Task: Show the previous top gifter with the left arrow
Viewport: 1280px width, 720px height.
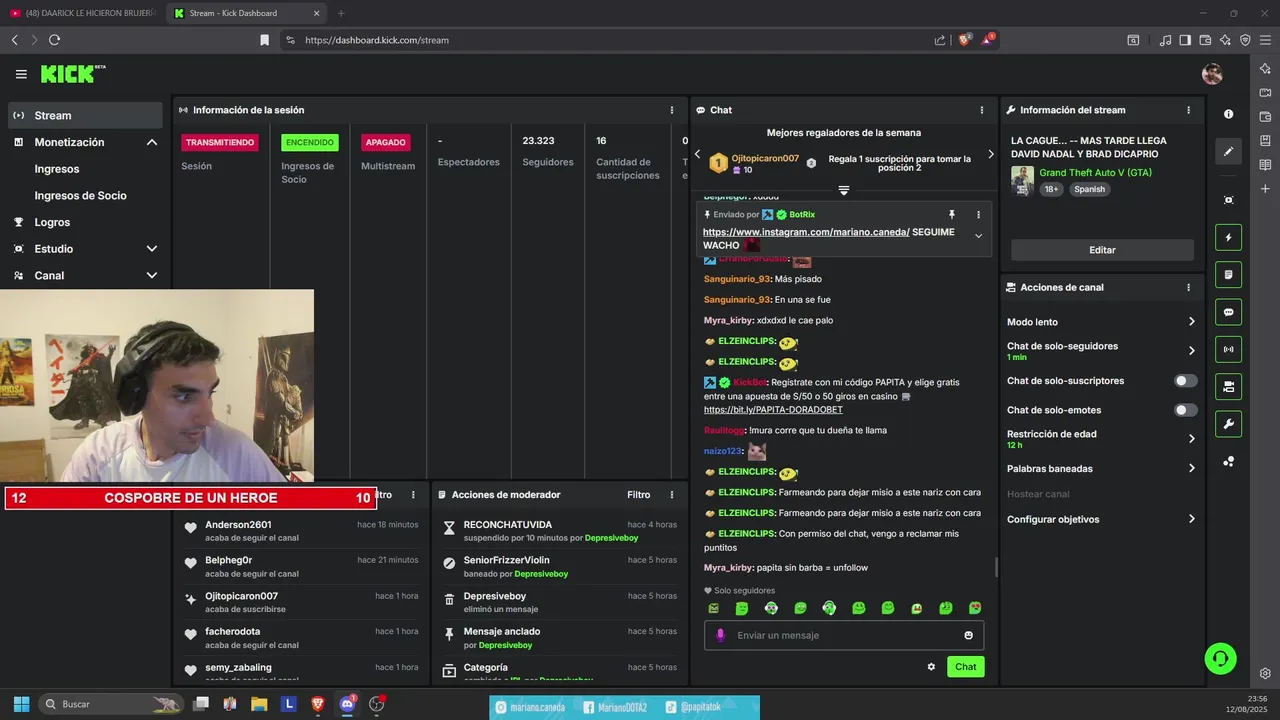Action: (698, 154)
